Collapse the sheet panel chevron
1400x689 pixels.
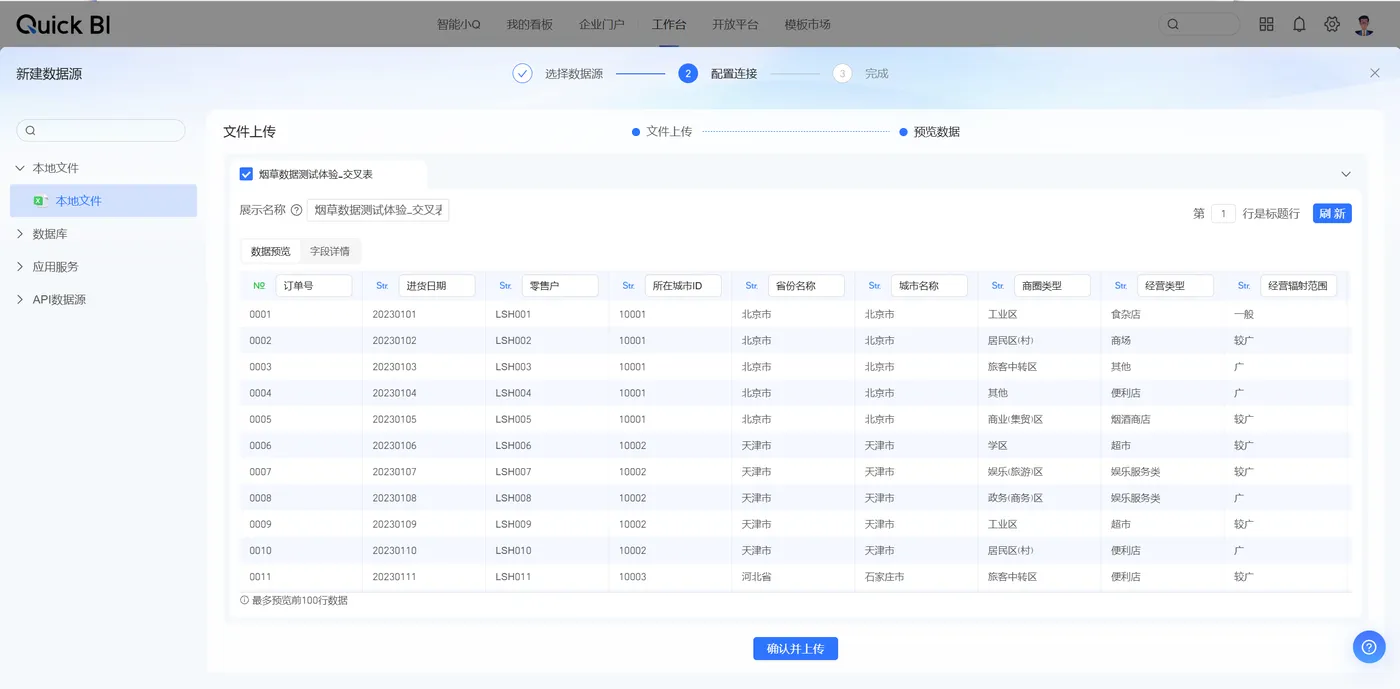click(1346, 174)
